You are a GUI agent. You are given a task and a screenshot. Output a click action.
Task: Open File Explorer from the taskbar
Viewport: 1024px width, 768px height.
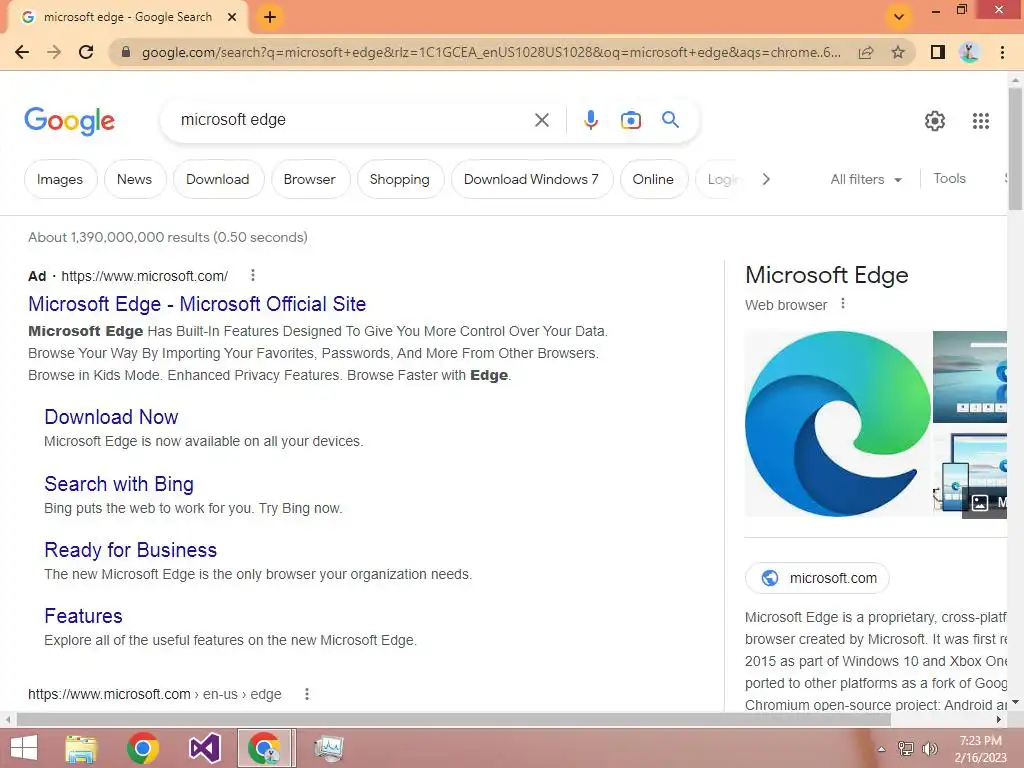pos(81,748)
